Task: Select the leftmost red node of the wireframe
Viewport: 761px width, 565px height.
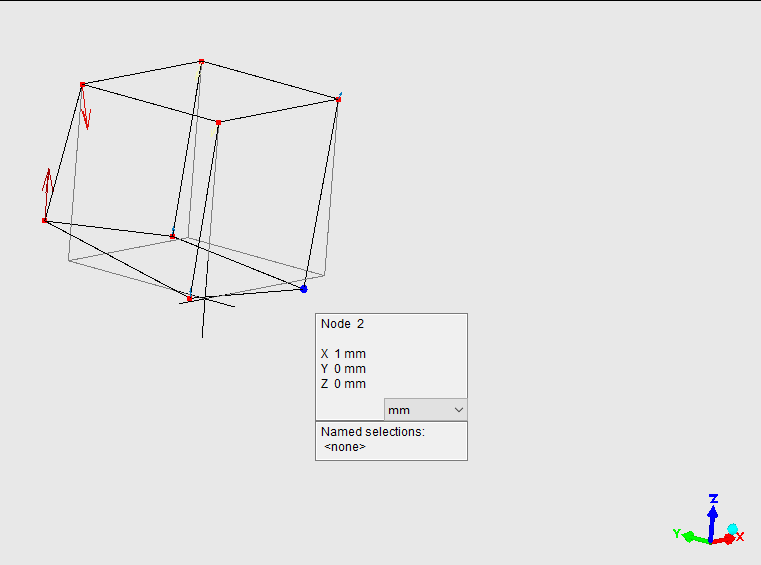Action: 45,220
